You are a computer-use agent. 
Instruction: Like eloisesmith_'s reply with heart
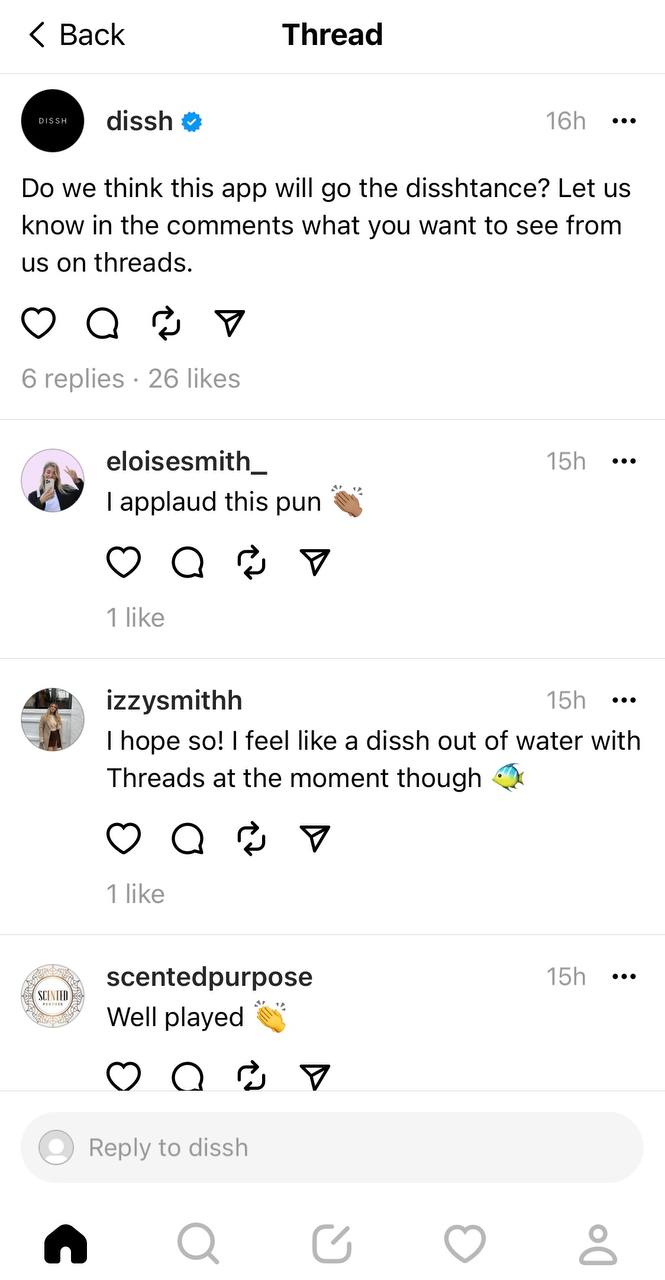[123, 563]
